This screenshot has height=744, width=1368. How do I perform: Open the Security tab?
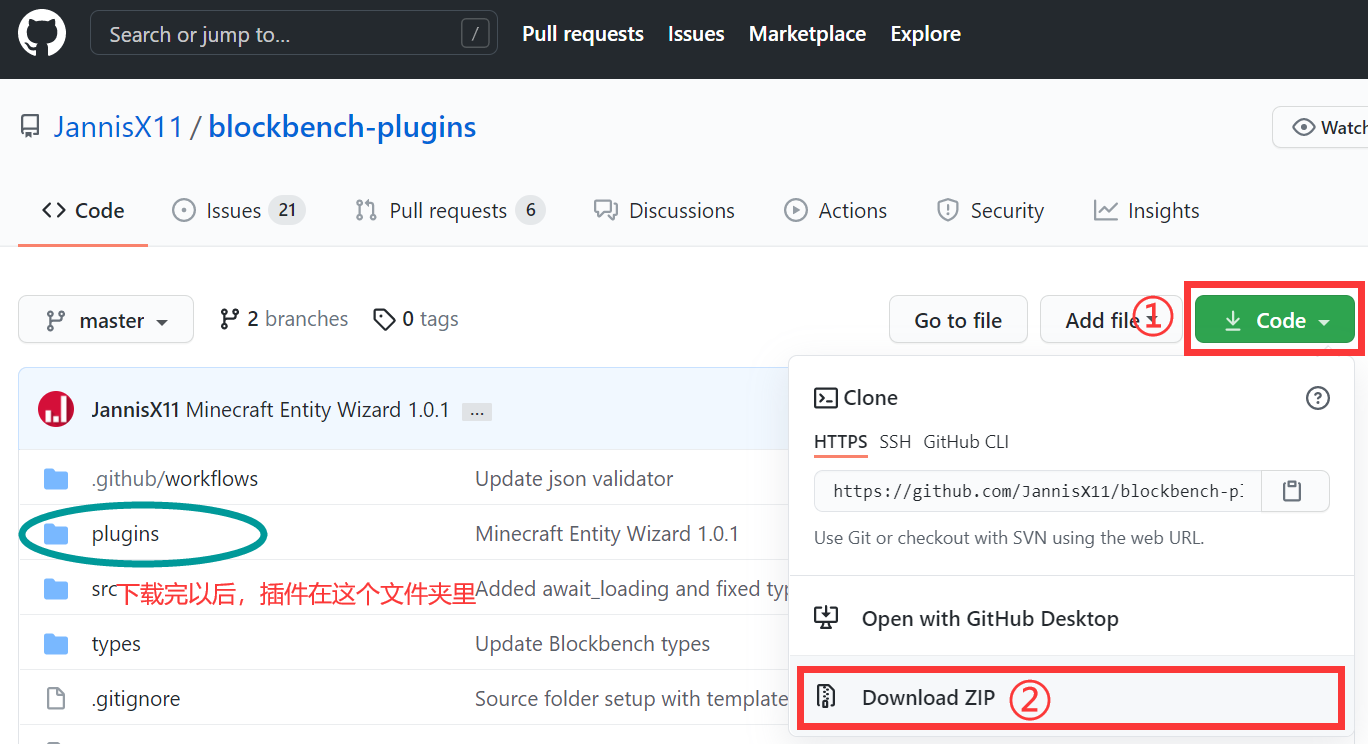click(x=990, y=211)
